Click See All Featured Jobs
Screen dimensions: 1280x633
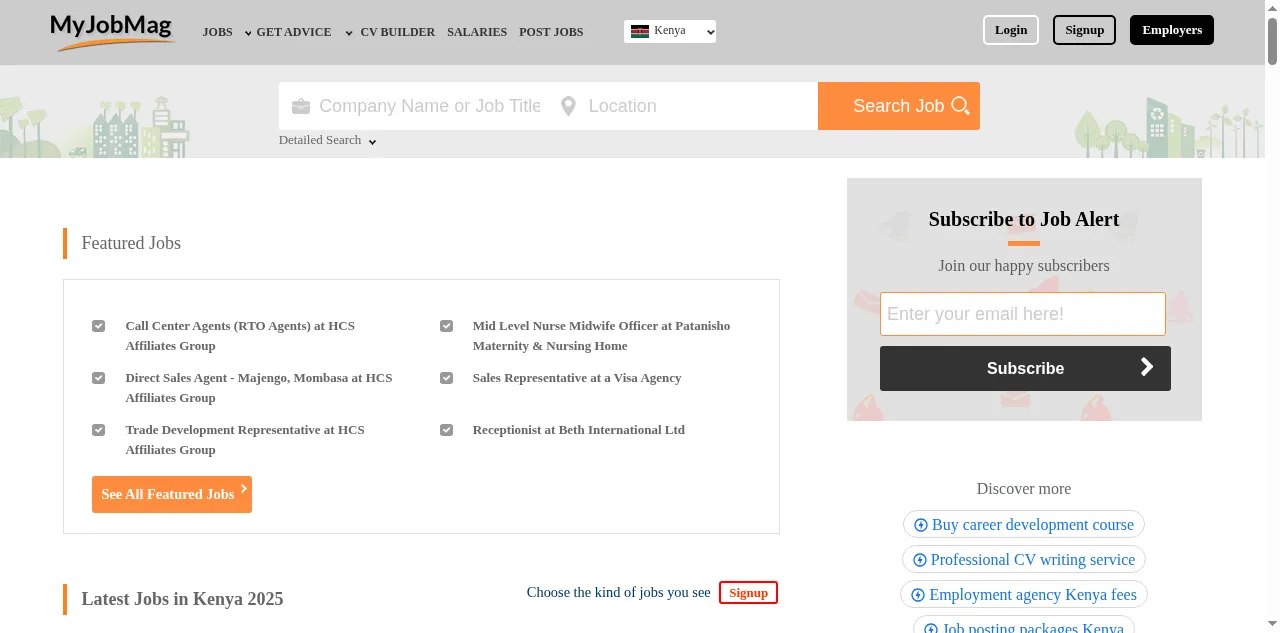tap(172, 494)
